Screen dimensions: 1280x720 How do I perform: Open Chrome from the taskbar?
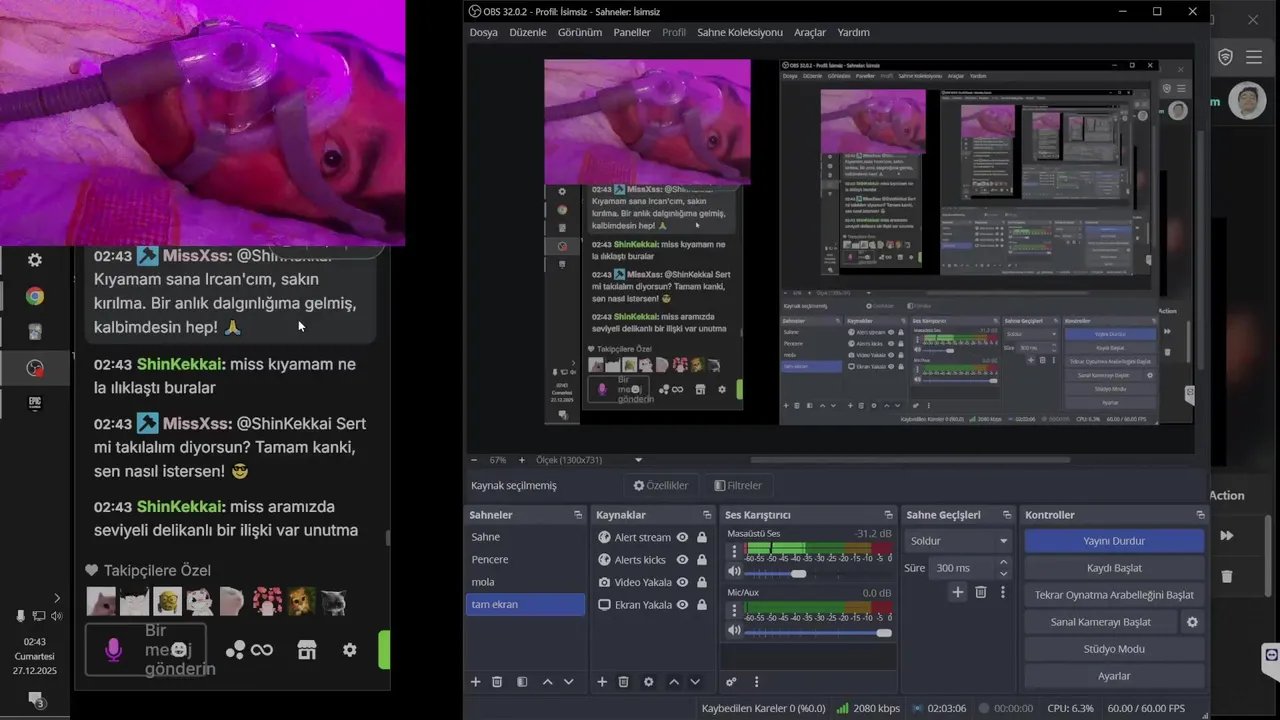(35, 296)
